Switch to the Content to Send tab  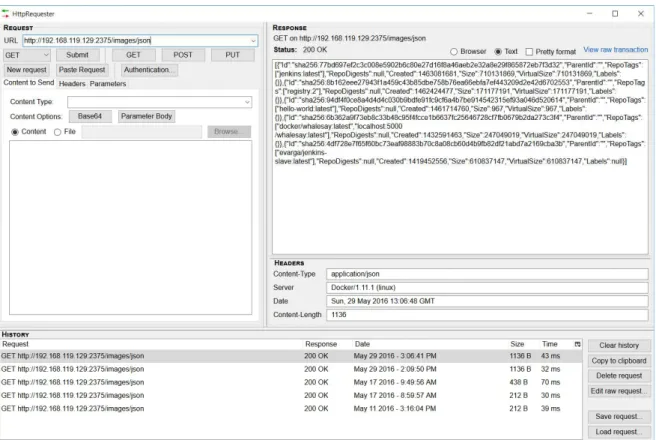(29, 83)
